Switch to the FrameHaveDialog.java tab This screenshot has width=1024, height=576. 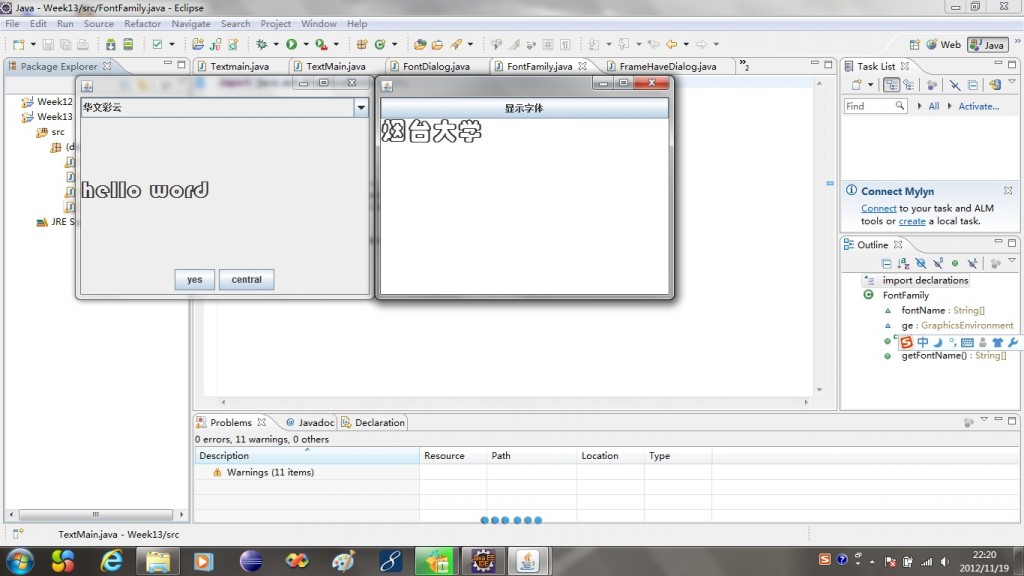[667, 67]
